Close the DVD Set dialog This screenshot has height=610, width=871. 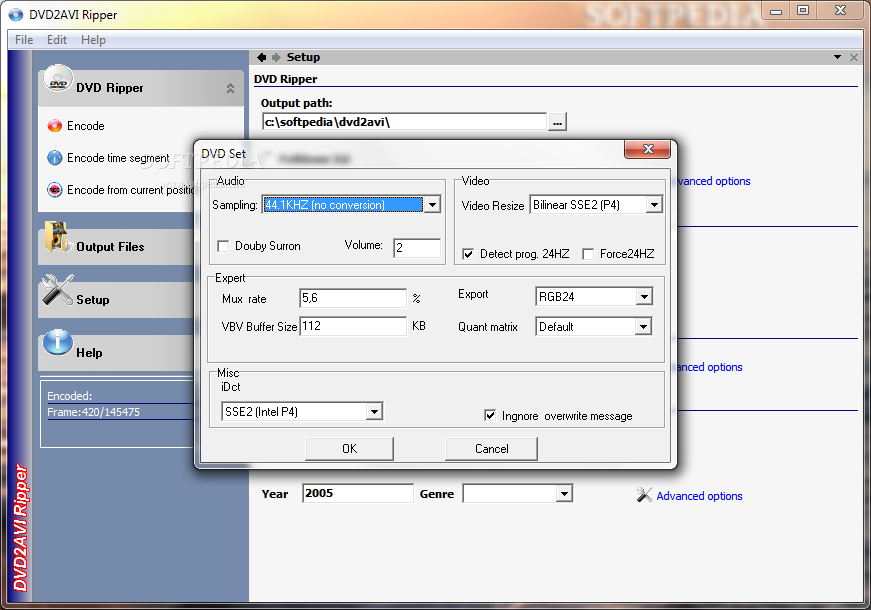648,149
